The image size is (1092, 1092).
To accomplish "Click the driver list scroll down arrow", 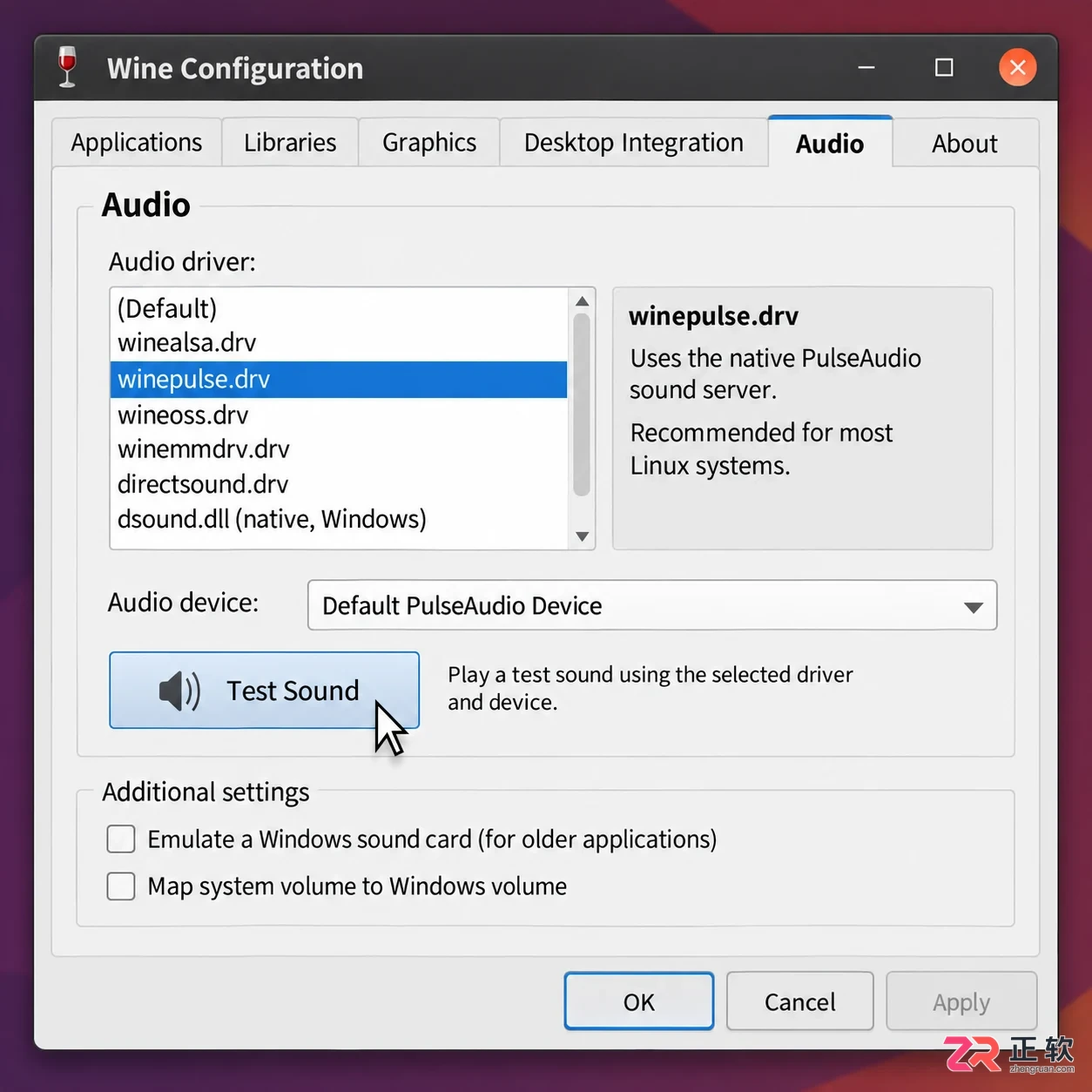I will click(583, 536).
